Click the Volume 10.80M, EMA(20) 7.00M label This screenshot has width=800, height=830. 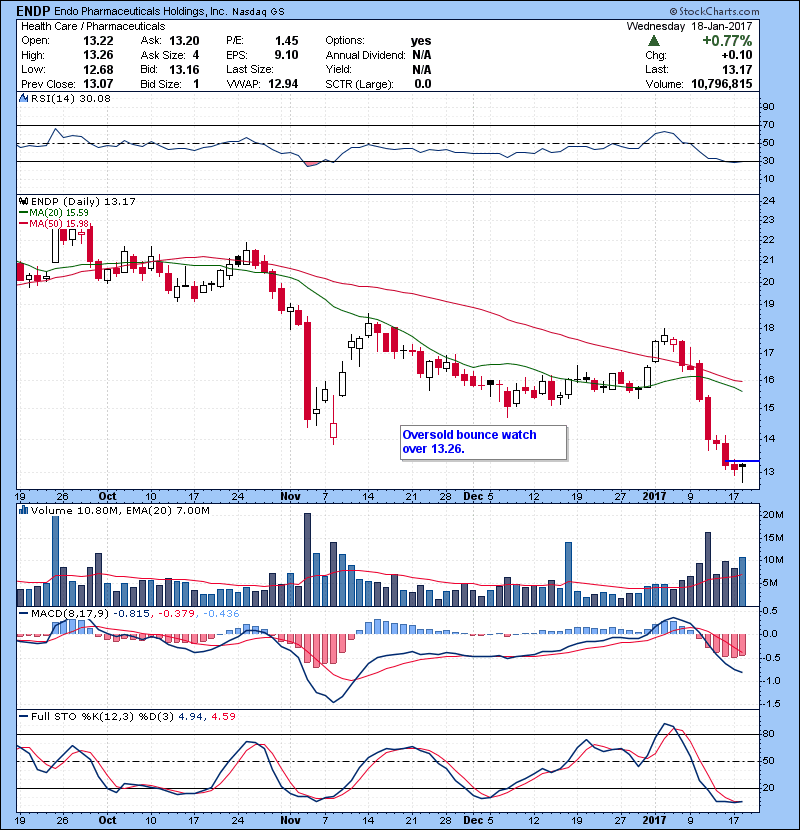120,510
